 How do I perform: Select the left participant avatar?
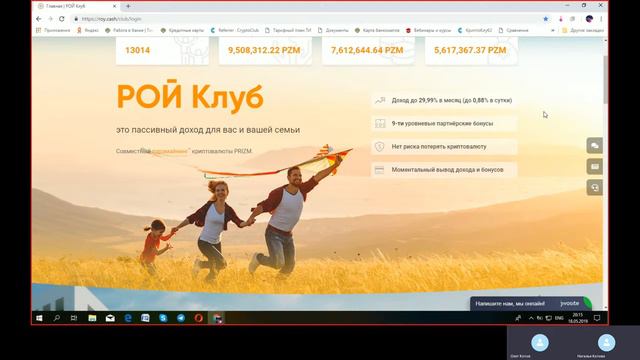[540, 342]
